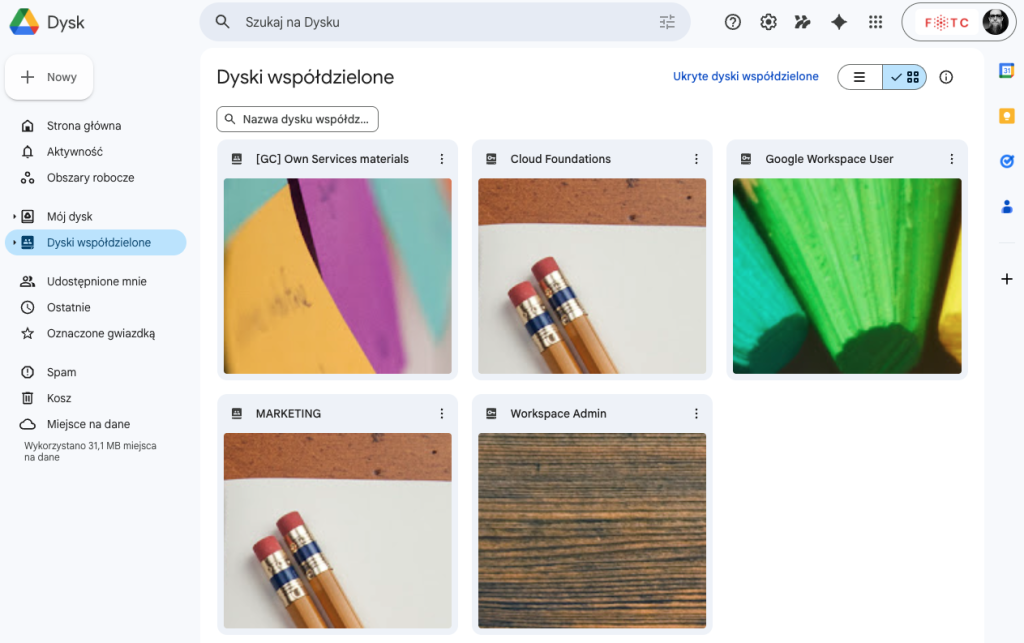The image size is (1024, 643).
Task: Show details by clicking the info icon
Action: pyautogui.click(x=946, y=76)
